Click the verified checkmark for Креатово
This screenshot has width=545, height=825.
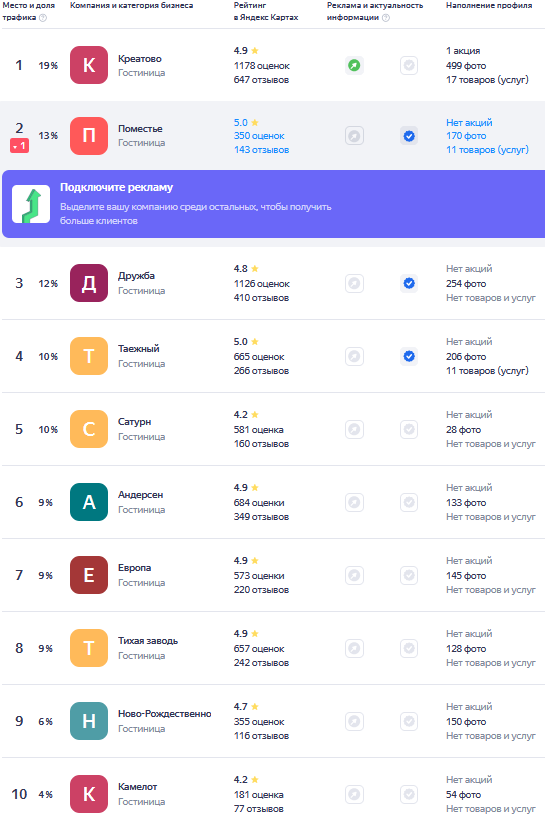(x=409, y=66)
